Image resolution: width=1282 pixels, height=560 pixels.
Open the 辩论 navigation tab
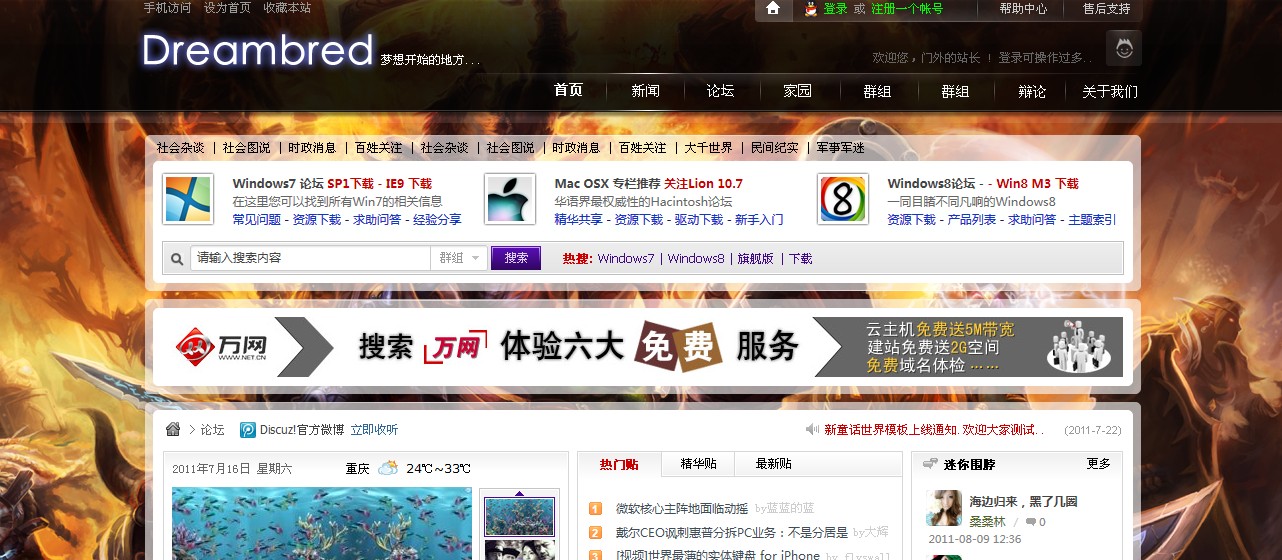pos(1032,92)
